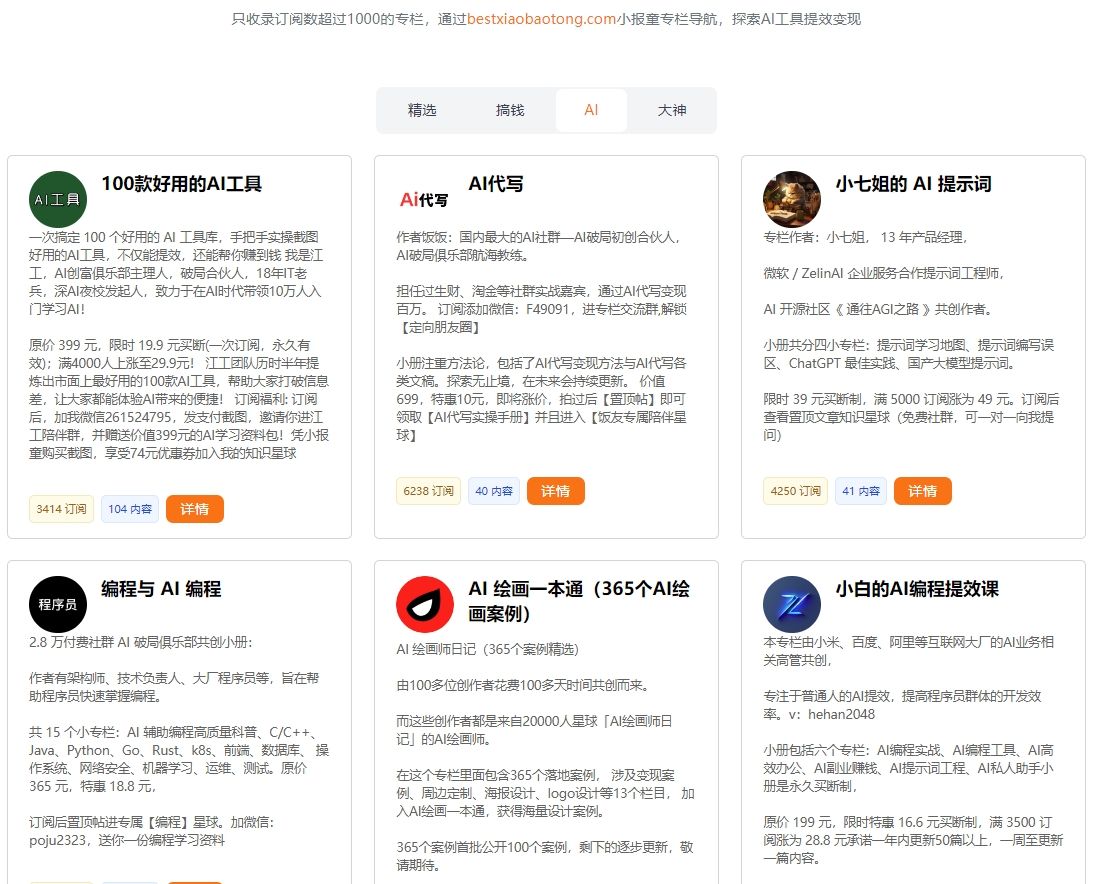Open details of 小七姐的 AI 提示词
Screen dimensions: 1094x884
(x=922, y=490)
